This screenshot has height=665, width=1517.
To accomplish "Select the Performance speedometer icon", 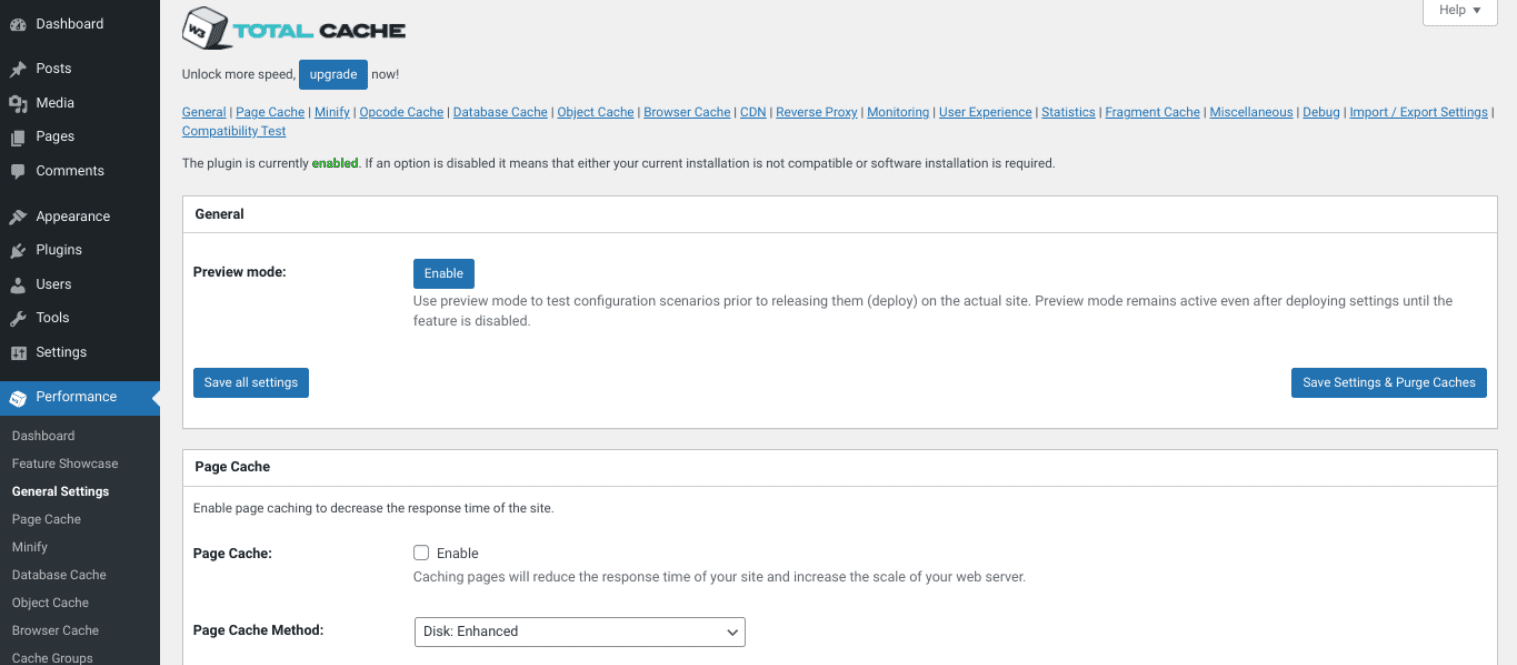I will 18,397.
